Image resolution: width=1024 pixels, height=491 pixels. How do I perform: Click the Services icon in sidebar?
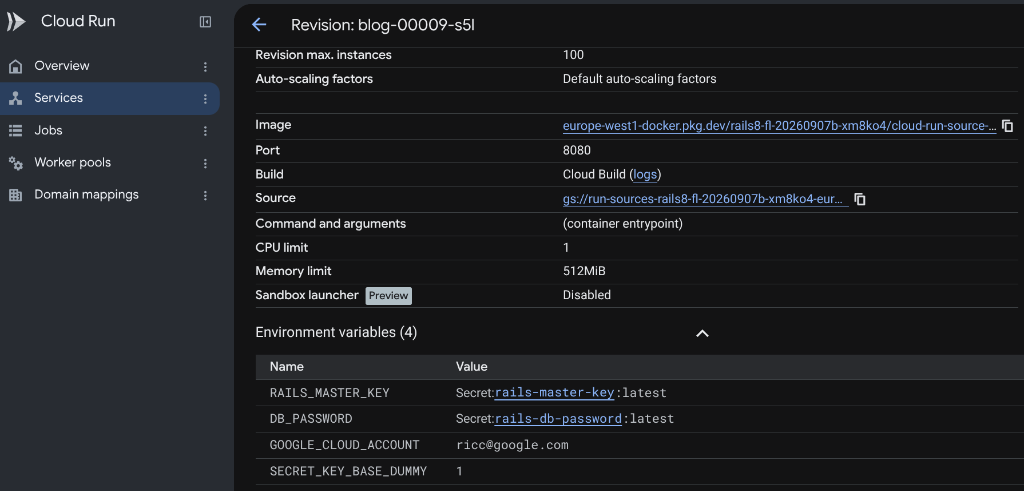pyautogui.click(x=16, y=98)
